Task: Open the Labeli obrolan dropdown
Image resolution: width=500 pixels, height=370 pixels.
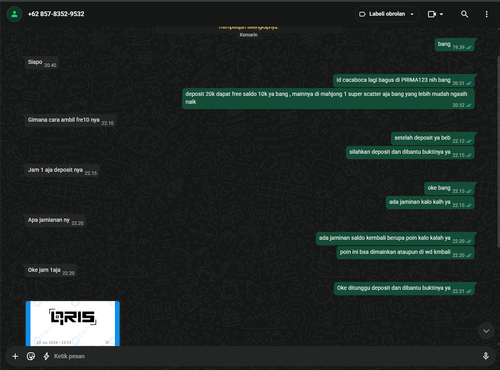Action: pos(387,14)
